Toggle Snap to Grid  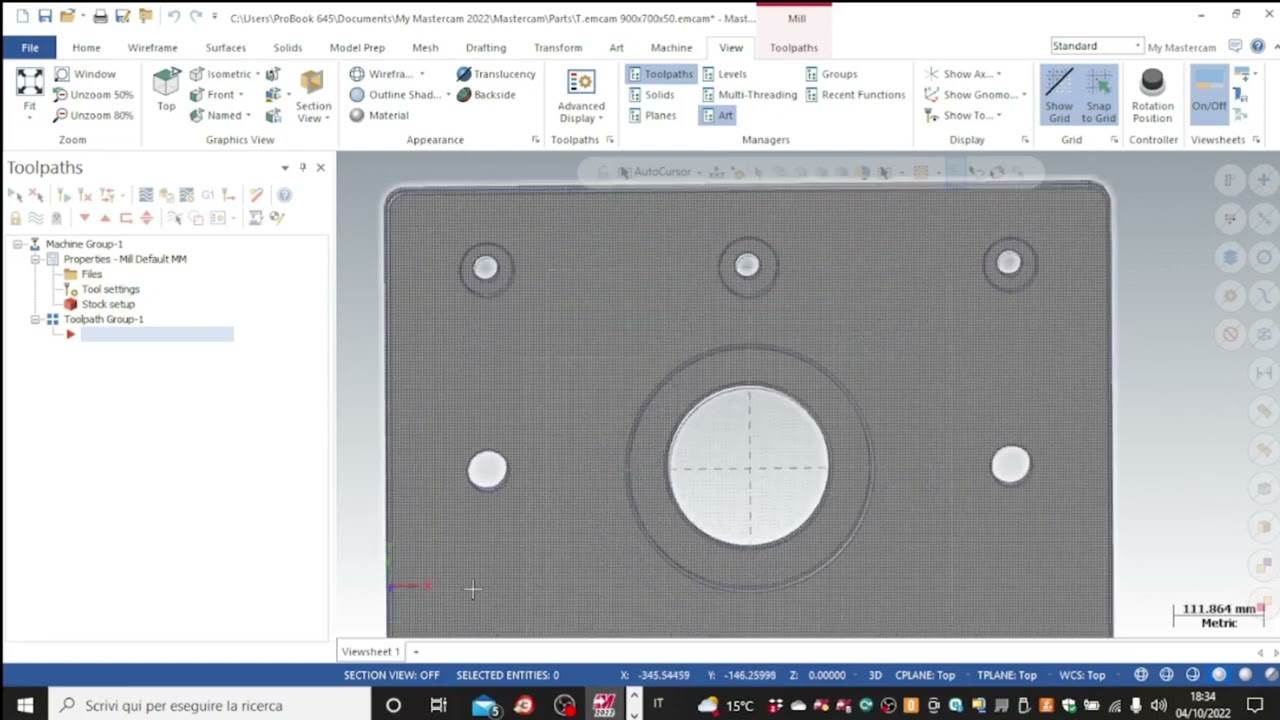(x=1098, y=96)
